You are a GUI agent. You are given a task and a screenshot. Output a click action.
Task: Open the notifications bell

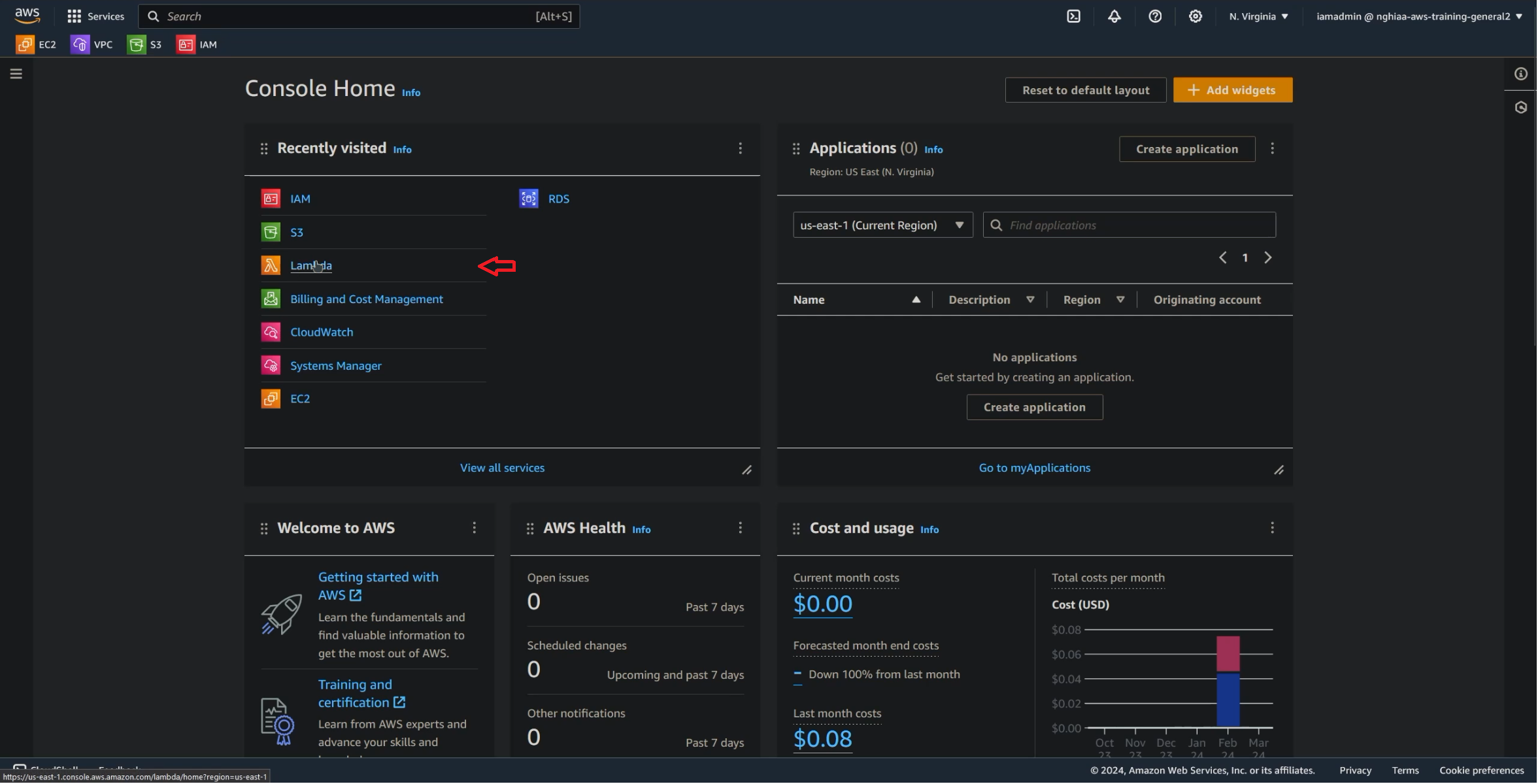pos(1114,16)
